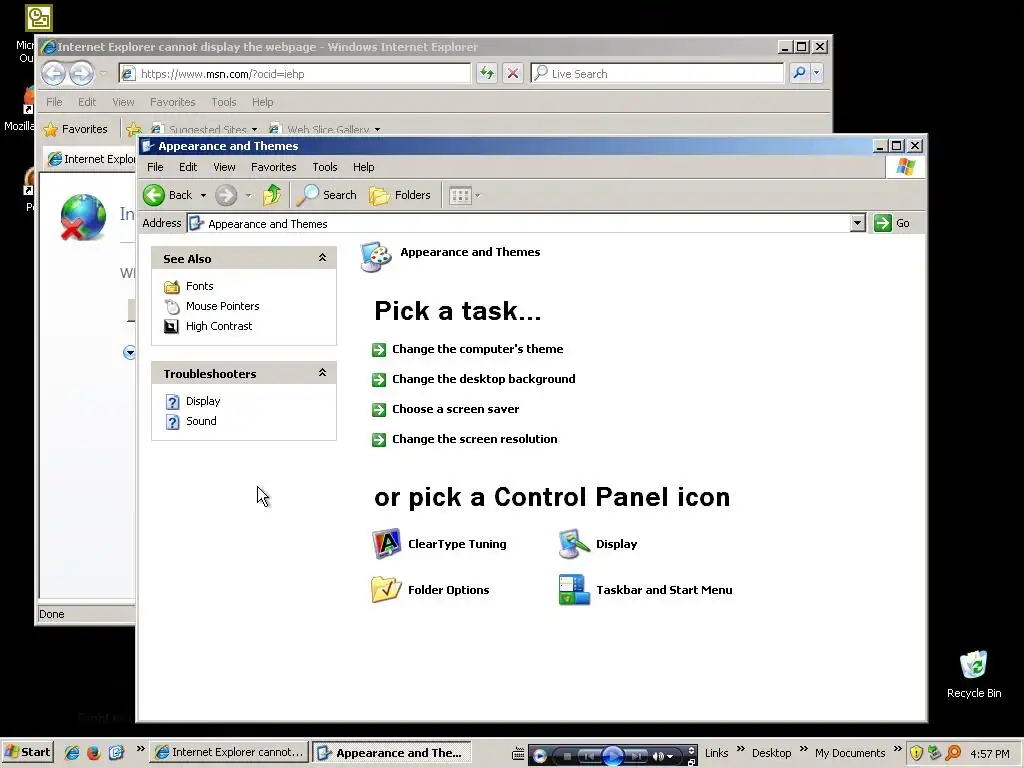Image resolution: width=1024 pixels, height=768 pixels.
Task: Open High Contrast settings link
Action: coord(219,326)
